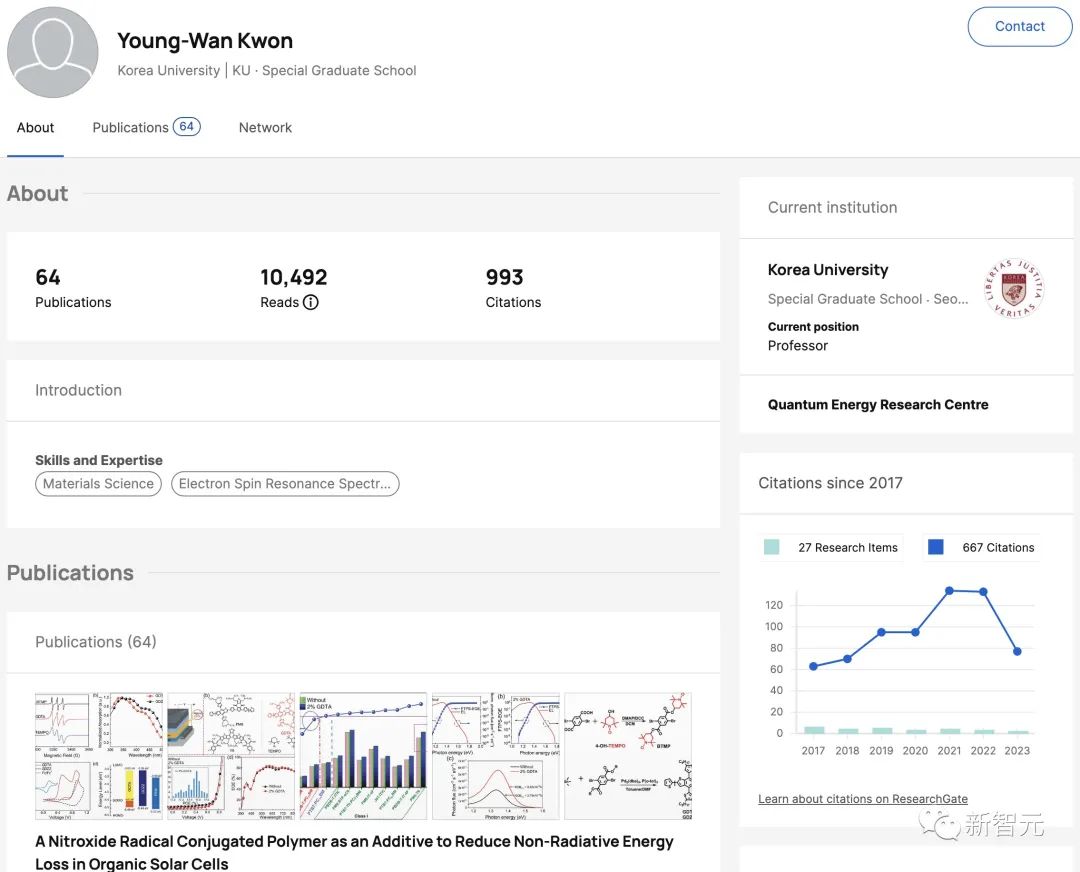Click the 2021 citation data point
Screen dimensions: 1080x872
(949, 591)
